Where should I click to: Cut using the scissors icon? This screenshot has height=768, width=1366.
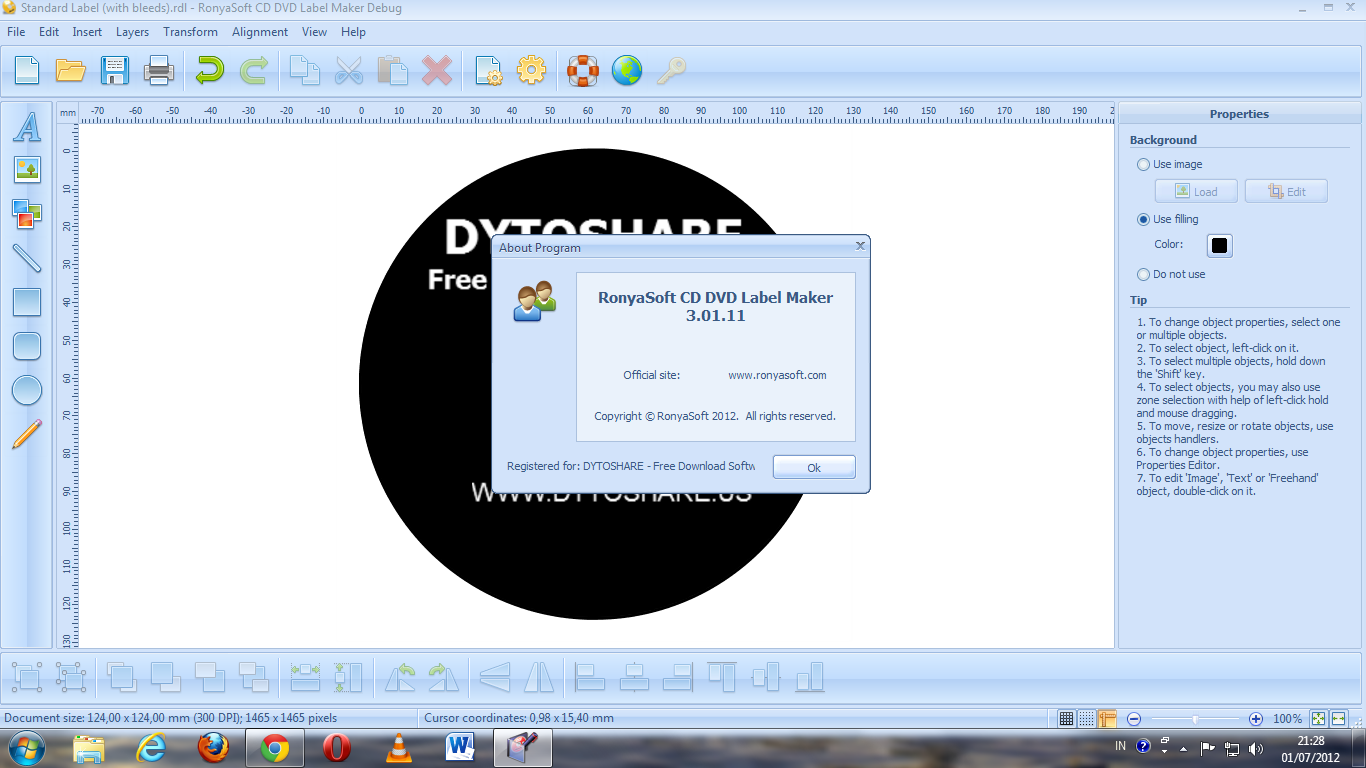tap(349, 70)
